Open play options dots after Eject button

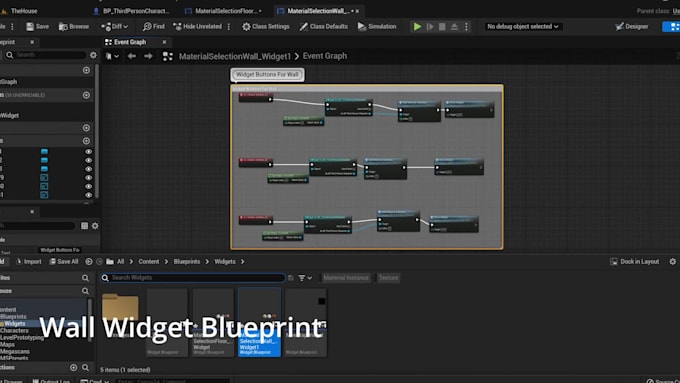[466, 26]
